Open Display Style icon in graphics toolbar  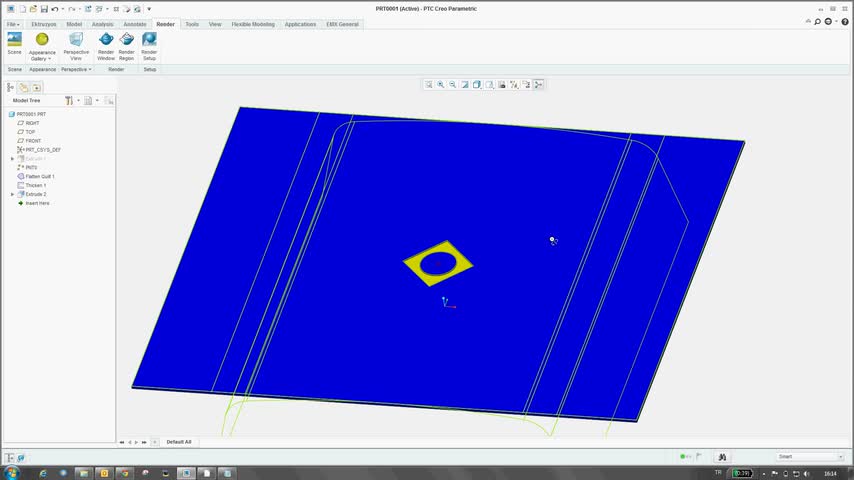tap(477, 84)
